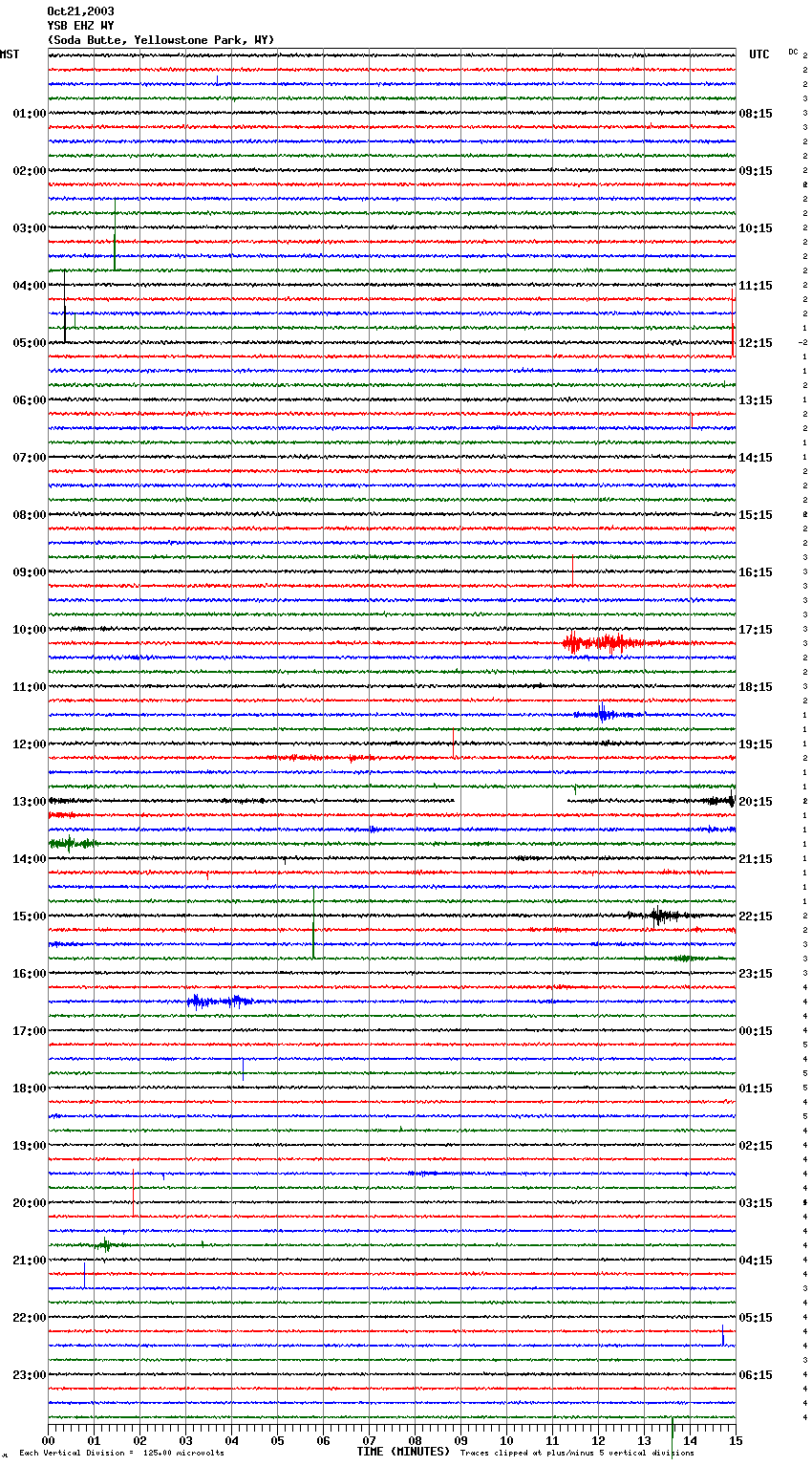This screenshot has height=1466, width=812.
Task: Select the station code YSB EHZ WY
Action: [80, 26]
